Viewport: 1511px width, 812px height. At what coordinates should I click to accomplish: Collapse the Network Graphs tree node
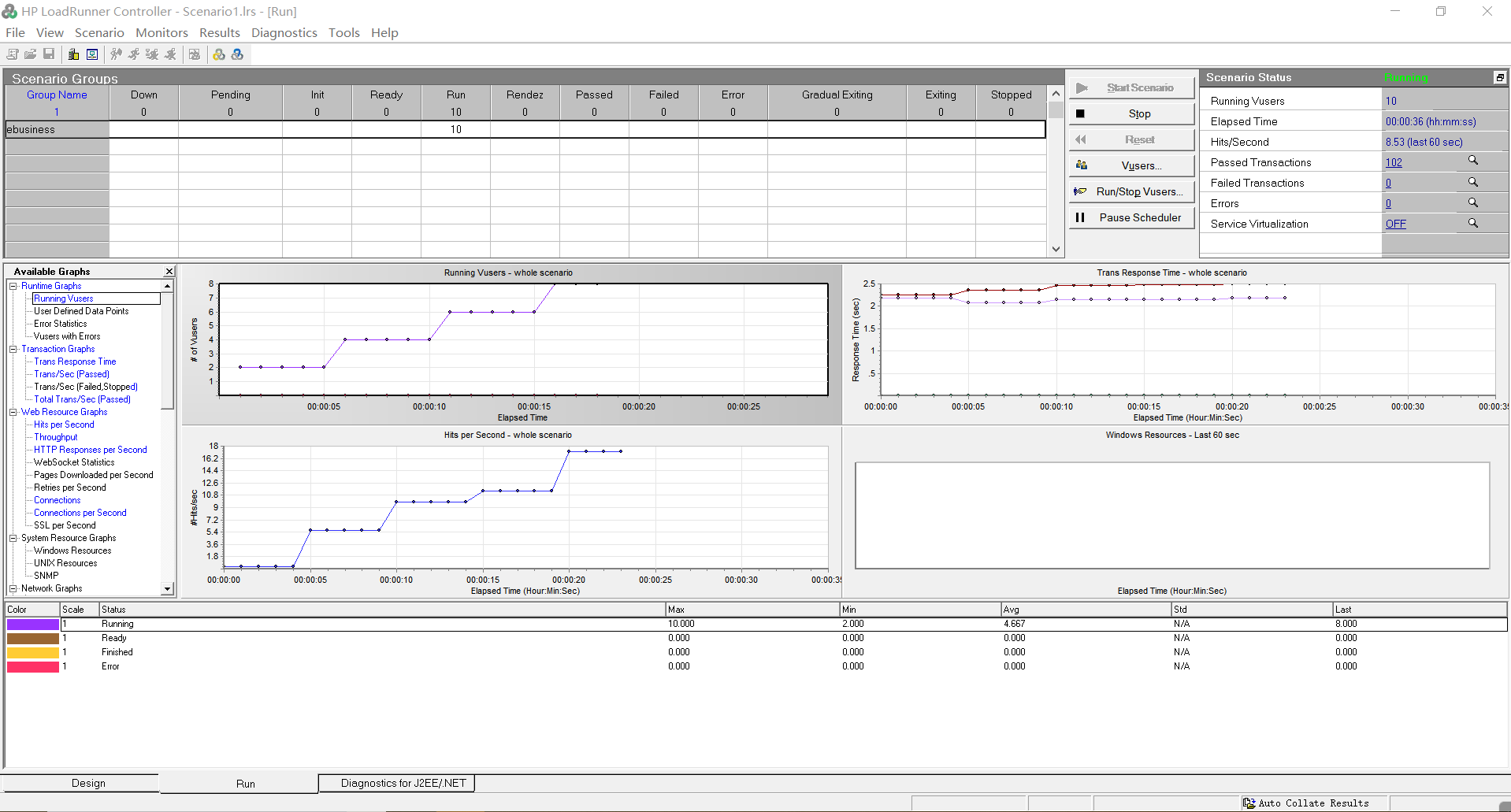(13, 588)
